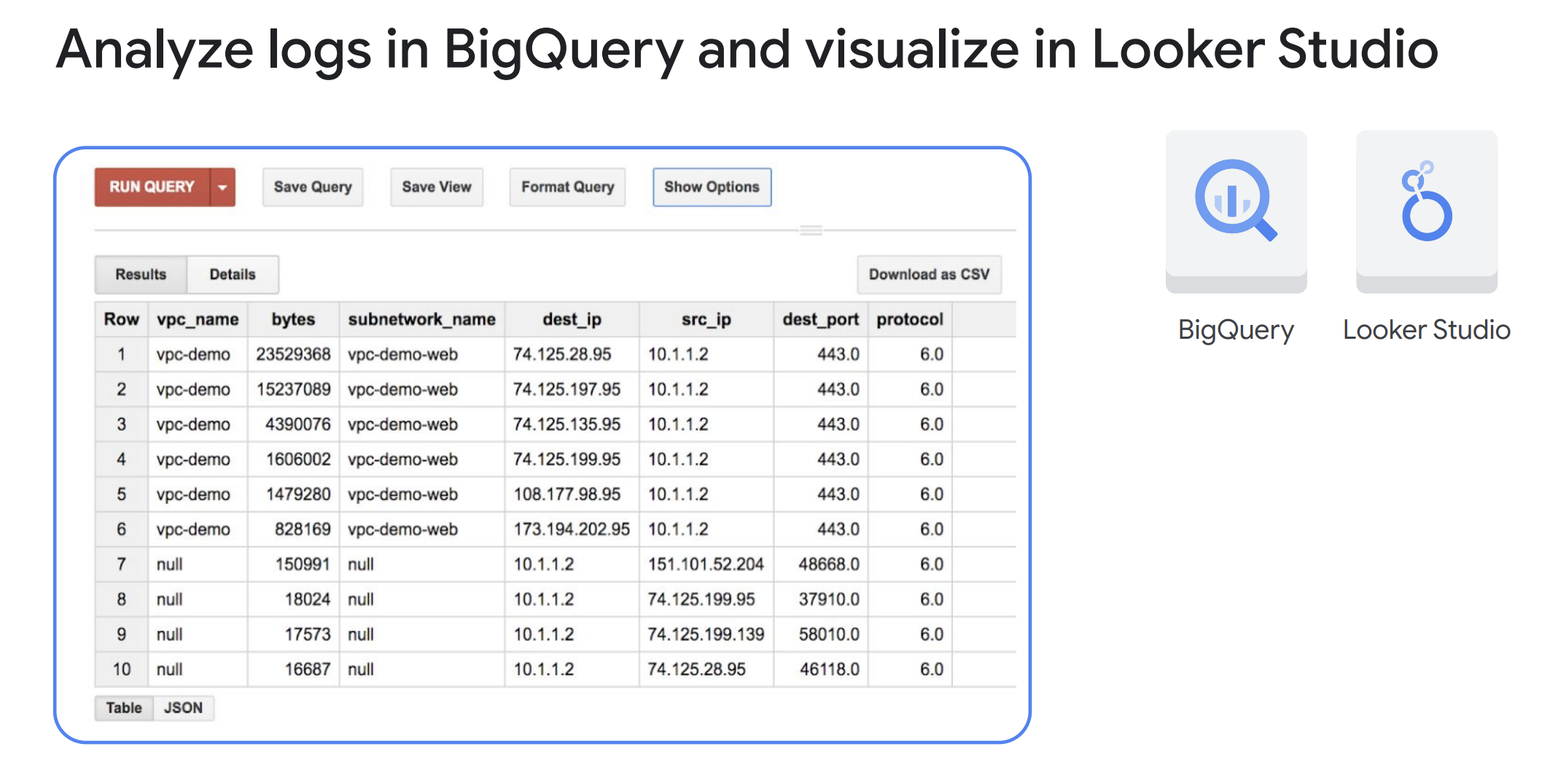Select bytes value 1479280
1566x784 pixels.
tap(297, 495)
